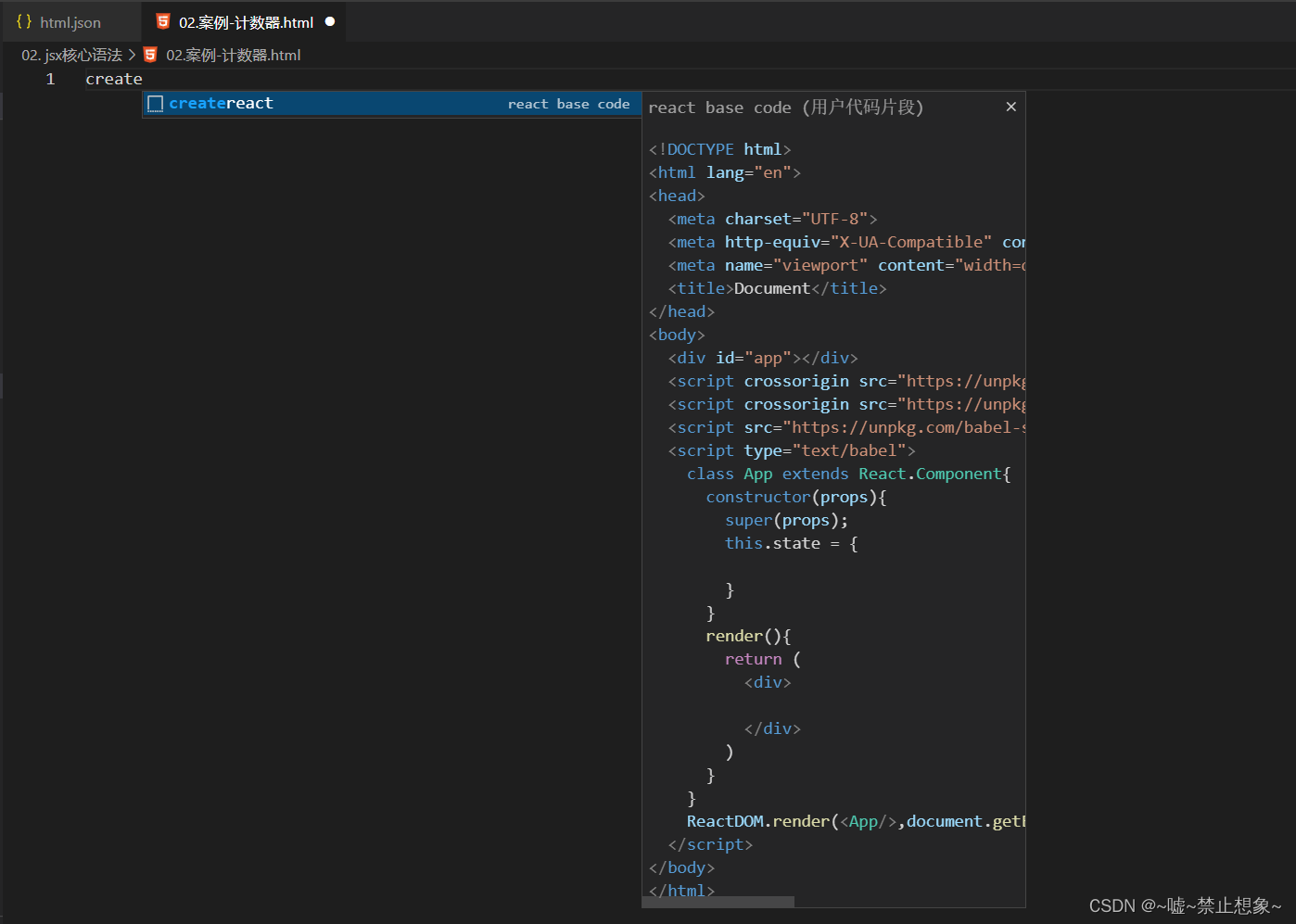Click the '<title>Document</title>' preview line

[x=777, y=288]
